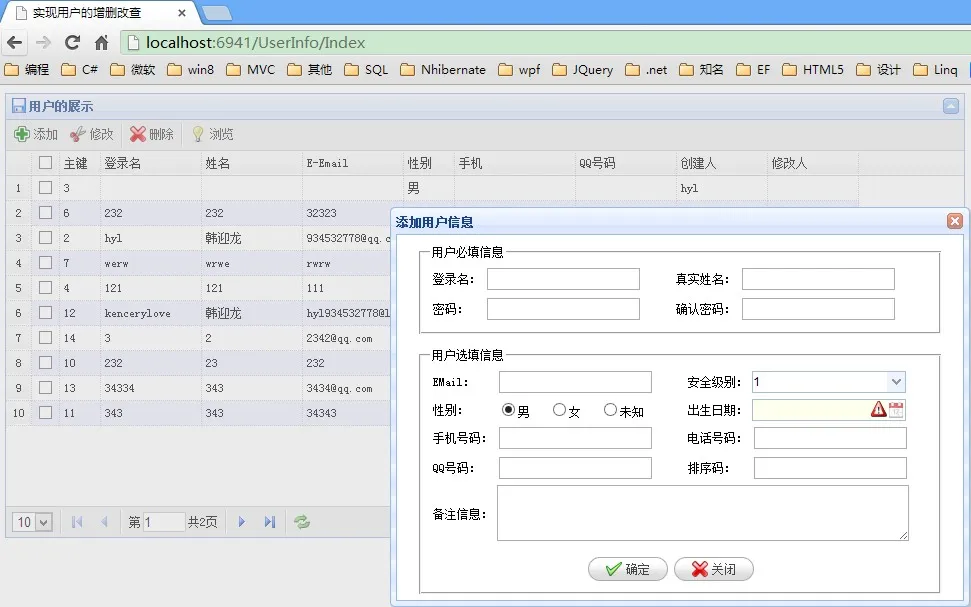
Task: Open the calendar picker for birth date
Action: click(896, 409)
